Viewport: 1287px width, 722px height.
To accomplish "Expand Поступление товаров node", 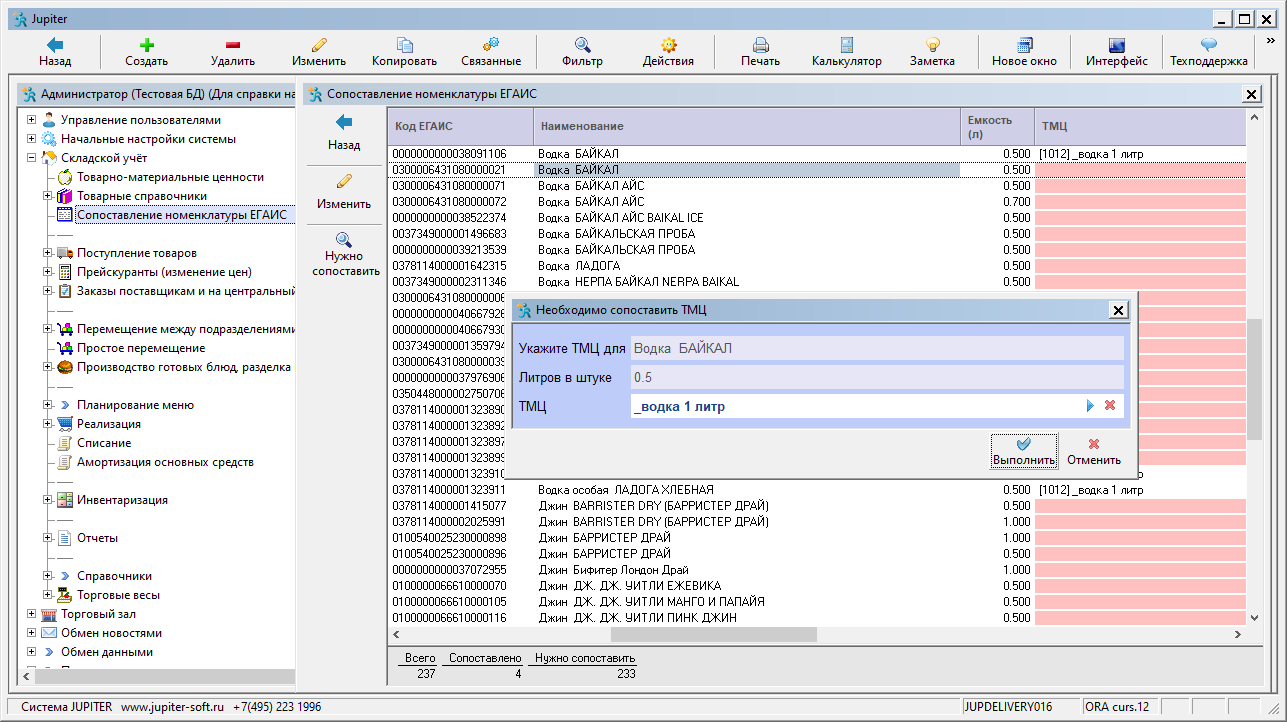I will tap(48, 253).
